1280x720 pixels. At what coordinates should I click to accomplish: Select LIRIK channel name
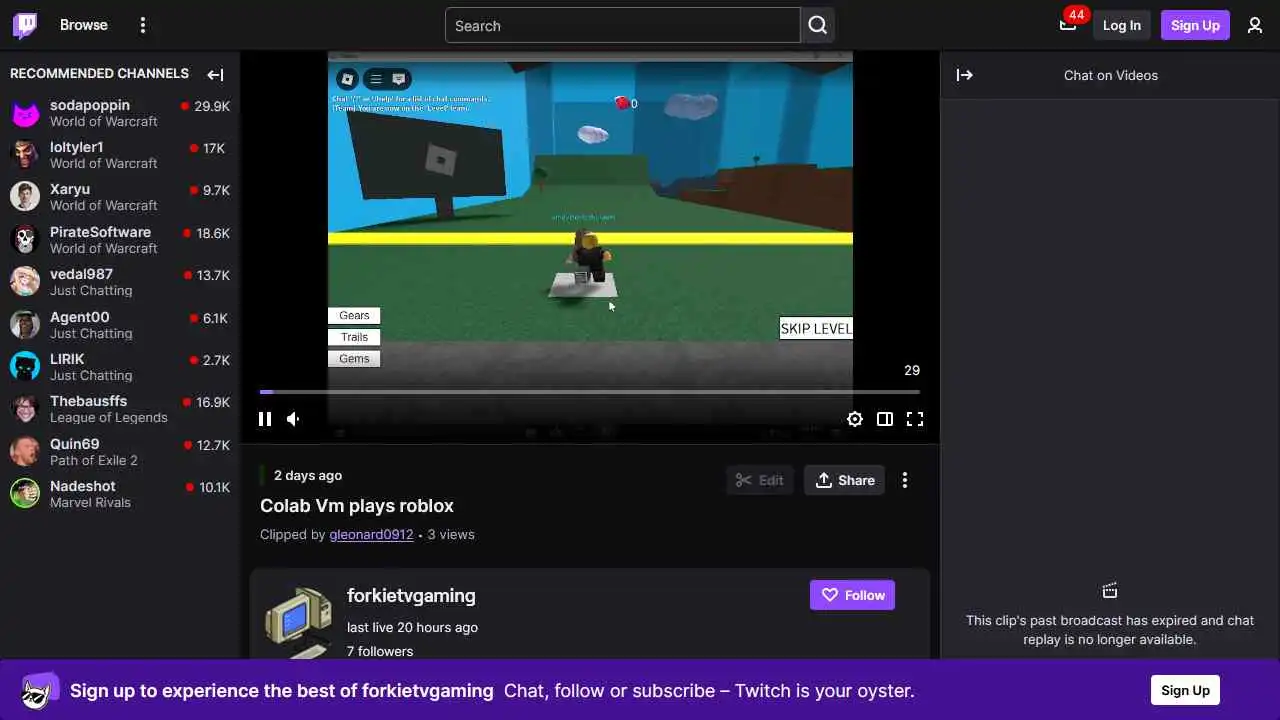tap(67, 359)
